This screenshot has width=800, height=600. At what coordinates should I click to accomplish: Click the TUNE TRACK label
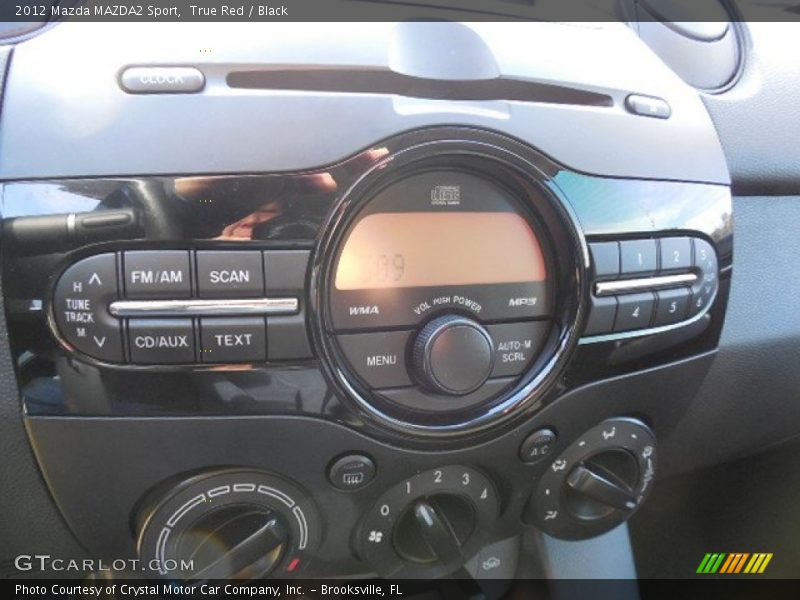[x=79, y=311]
